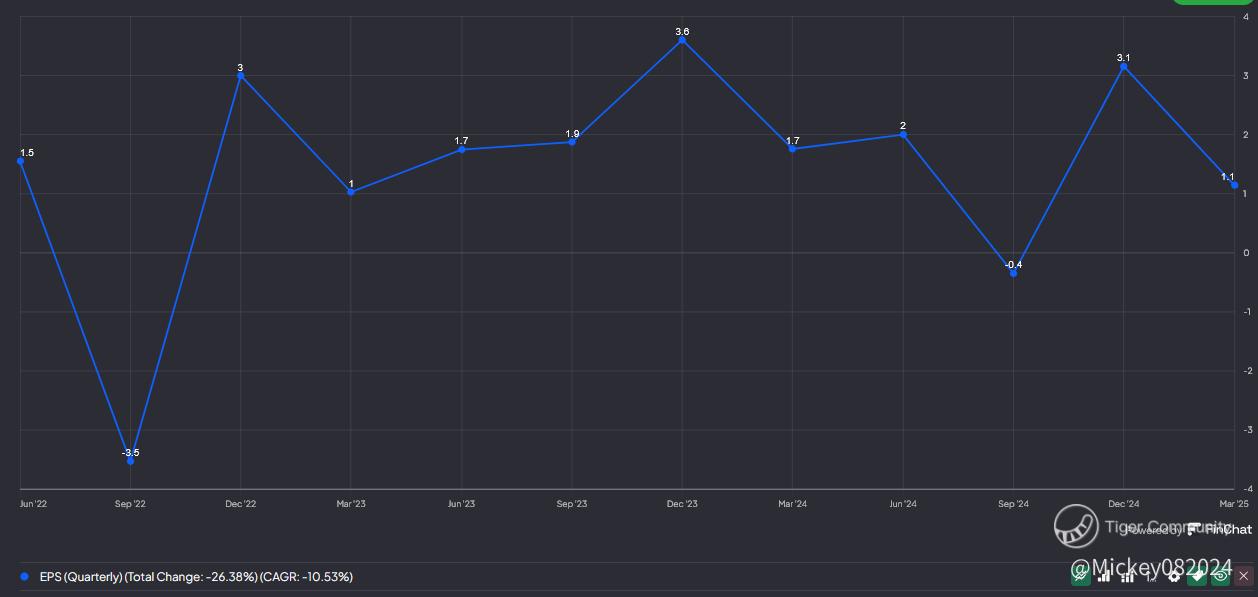Click the FinChat logo link
1258x597 pixels.
pyautogui.click(x=1219, y=529)
